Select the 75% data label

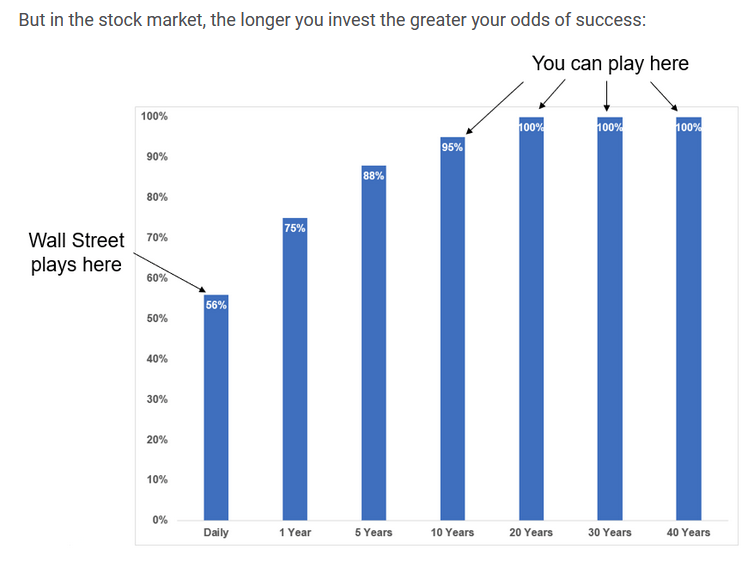[295, 228]
